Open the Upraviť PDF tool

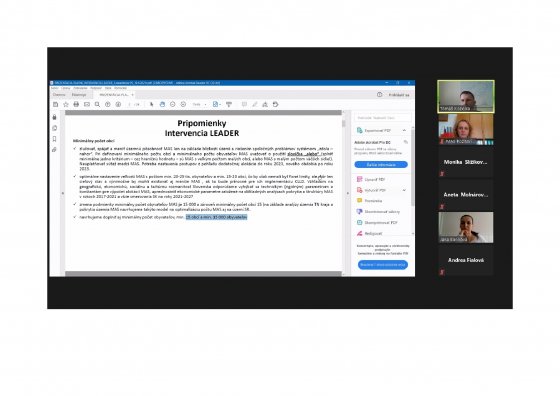tap(371, 179)
